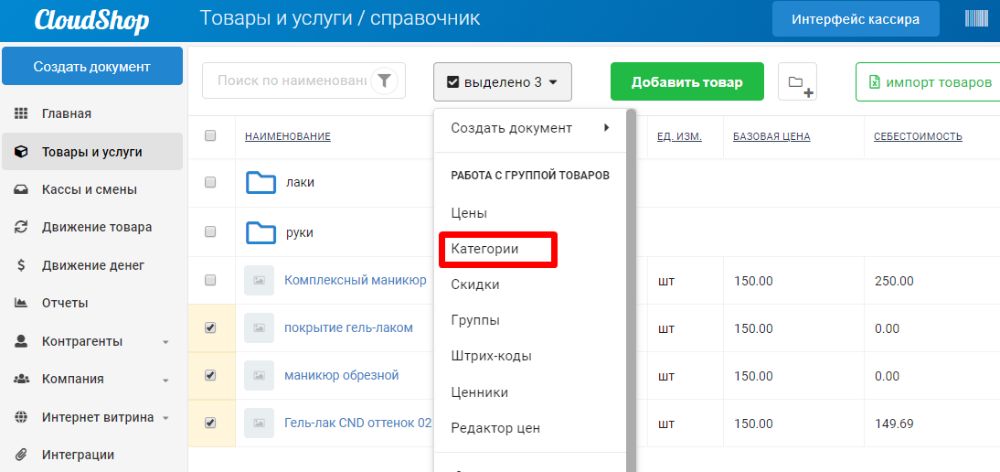Click the Главная grid icon in sidebar
This screenshot has width=1000, height=472.
point(21,114)
